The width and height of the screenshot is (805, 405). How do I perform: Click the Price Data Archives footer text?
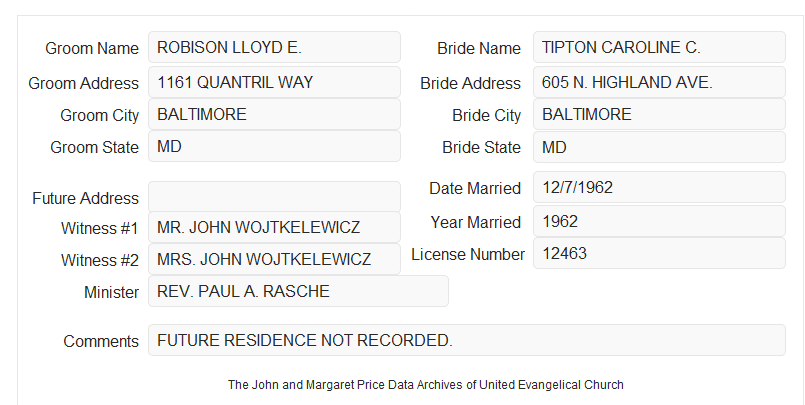click(x=426, y=385)
